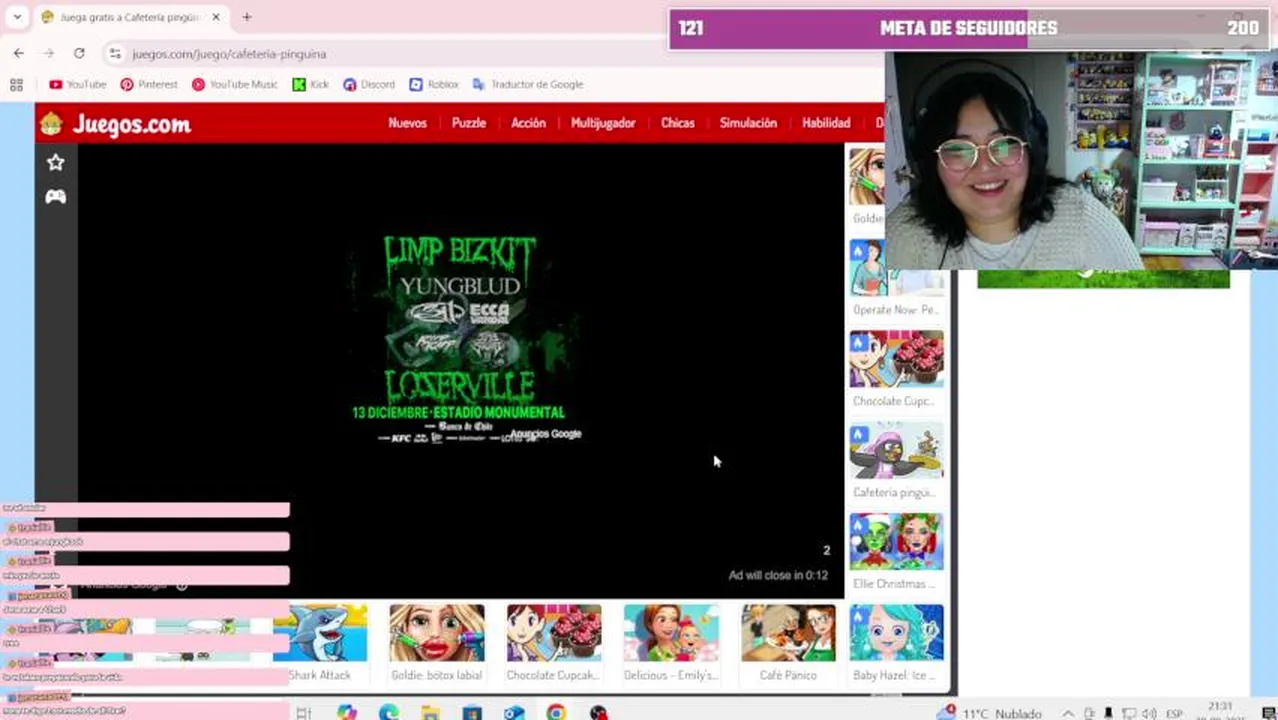Image resolution: width=1278 pixels, height=720 pixels.
Task: Open the Chicas category
Action: [677, 123]
